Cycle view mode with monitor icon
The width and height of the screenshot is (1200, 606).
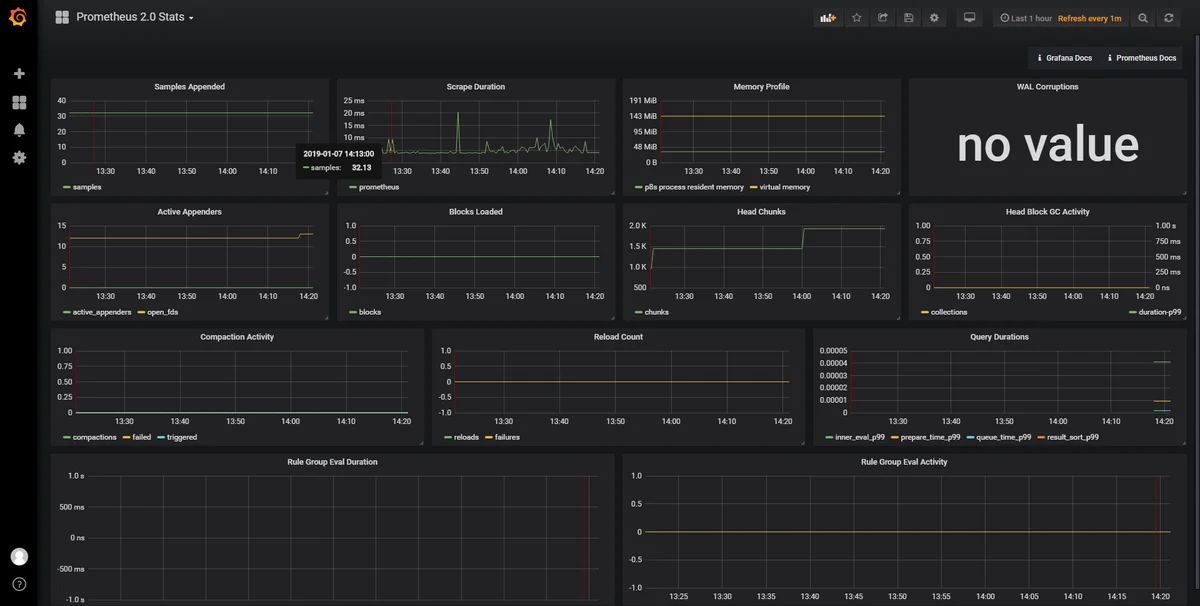(x=969, y=18)
